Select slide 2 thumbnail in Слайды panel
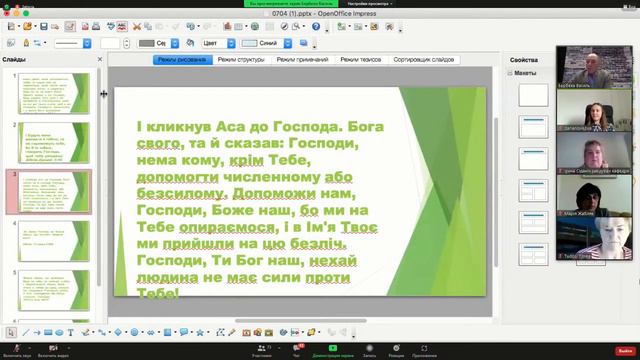 point(54,142)
